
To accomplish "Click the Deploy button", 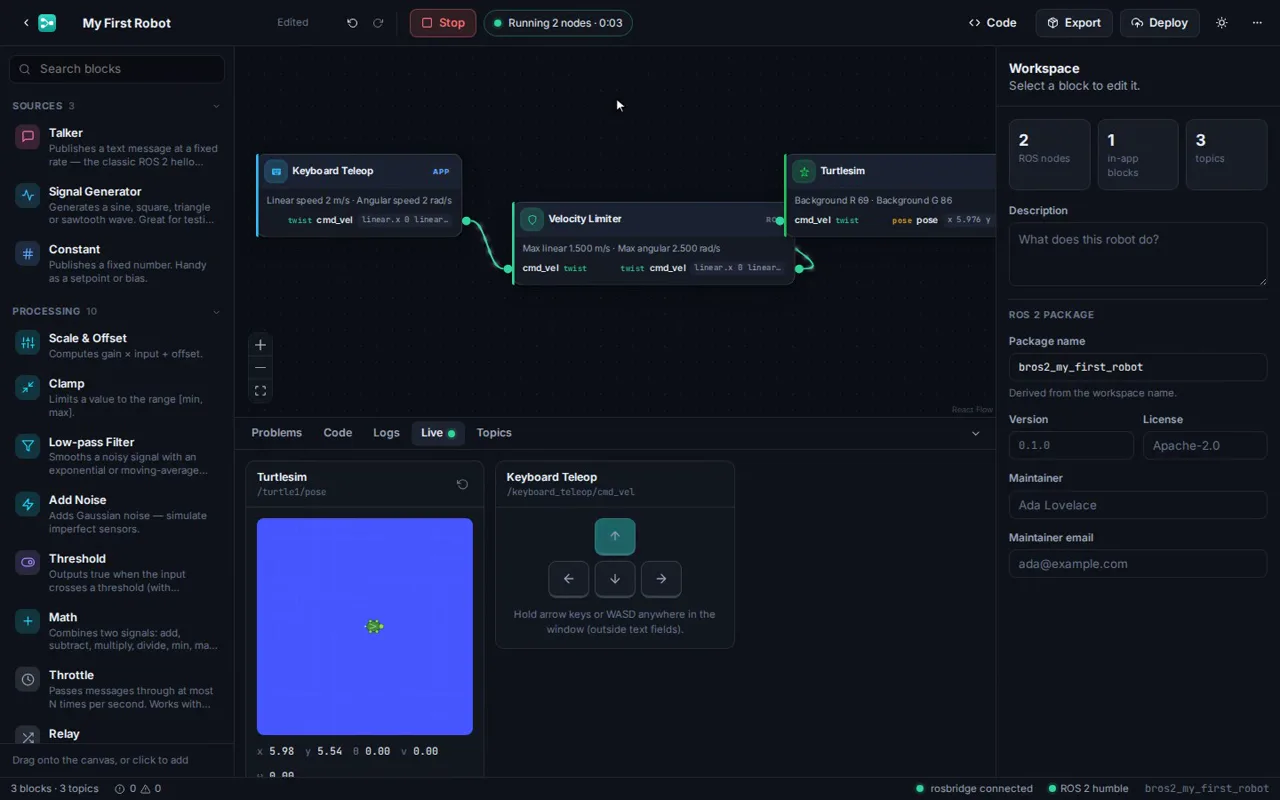I will (x=1160, y=23).
